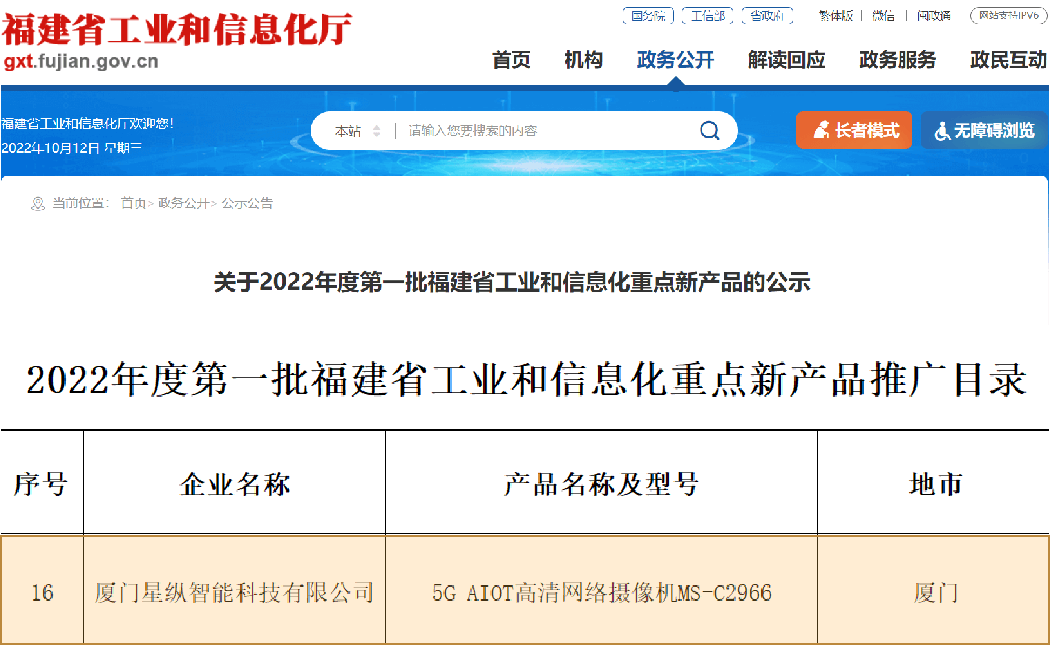Open the 政务服务 menu item
Screen dimensions: 1051x646
(897, 60)
